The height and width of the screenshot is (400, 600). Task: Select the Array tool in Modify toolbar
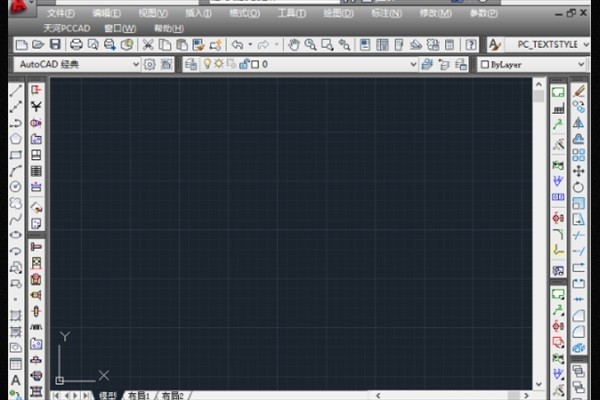[579, 155]
